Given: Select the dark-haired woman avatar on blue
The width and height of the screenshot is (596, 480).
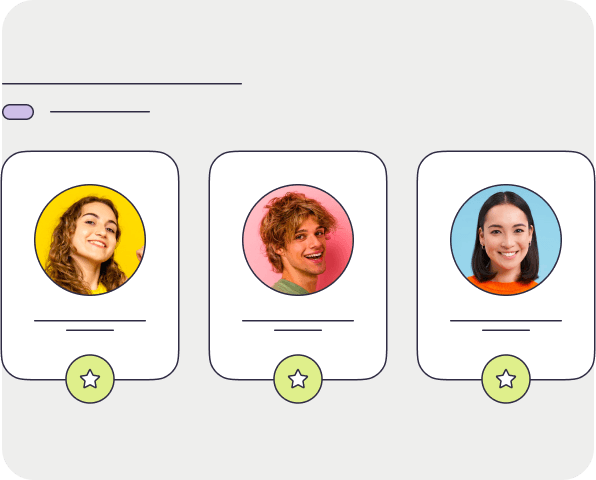Looking at the screenshot, I should 506,240.
